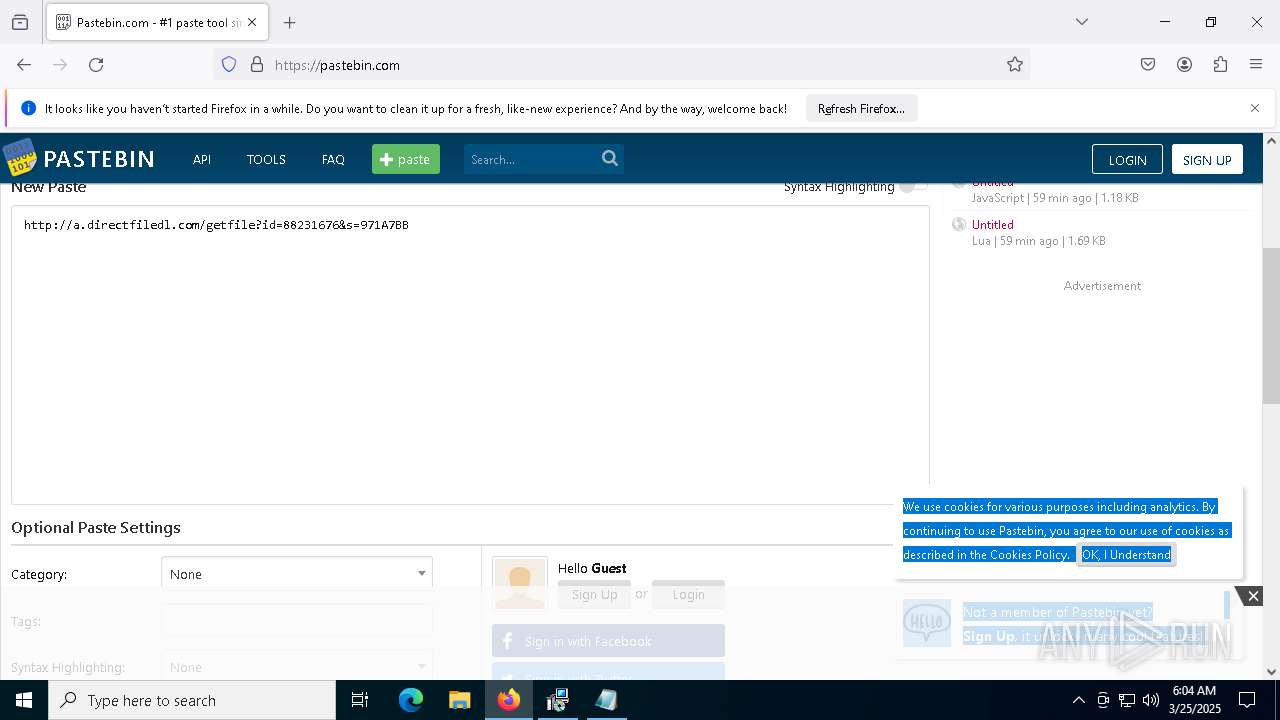Open the notification center icon
Viewport: 1280px width, 720px height.
pos(1247,700)
